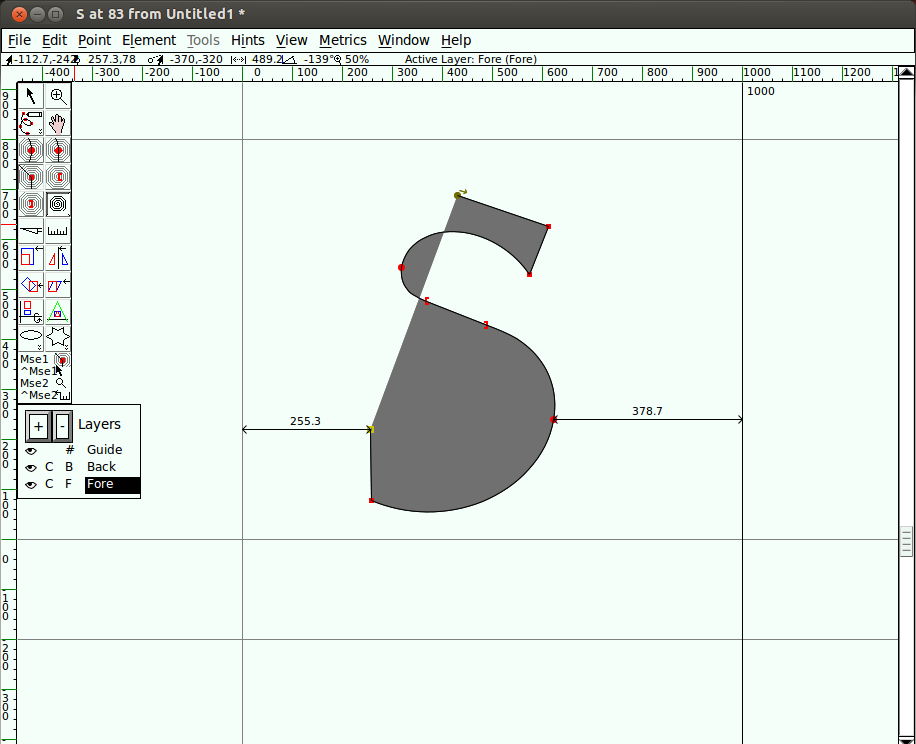The image size is (916, 744).
Task: Select the Back layer name in Layers
Action: pos(101,467)
